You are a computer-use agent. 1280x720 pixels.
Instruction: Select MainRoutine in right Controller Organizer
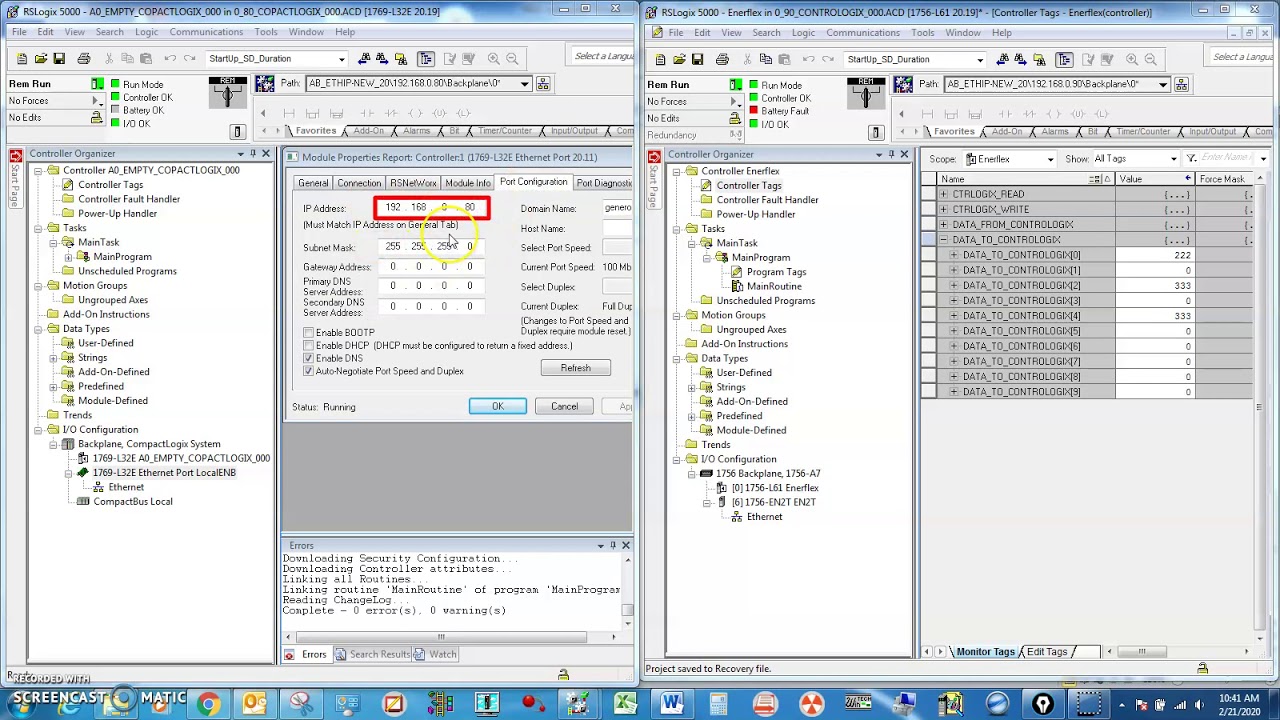click(x=774, y=286)
